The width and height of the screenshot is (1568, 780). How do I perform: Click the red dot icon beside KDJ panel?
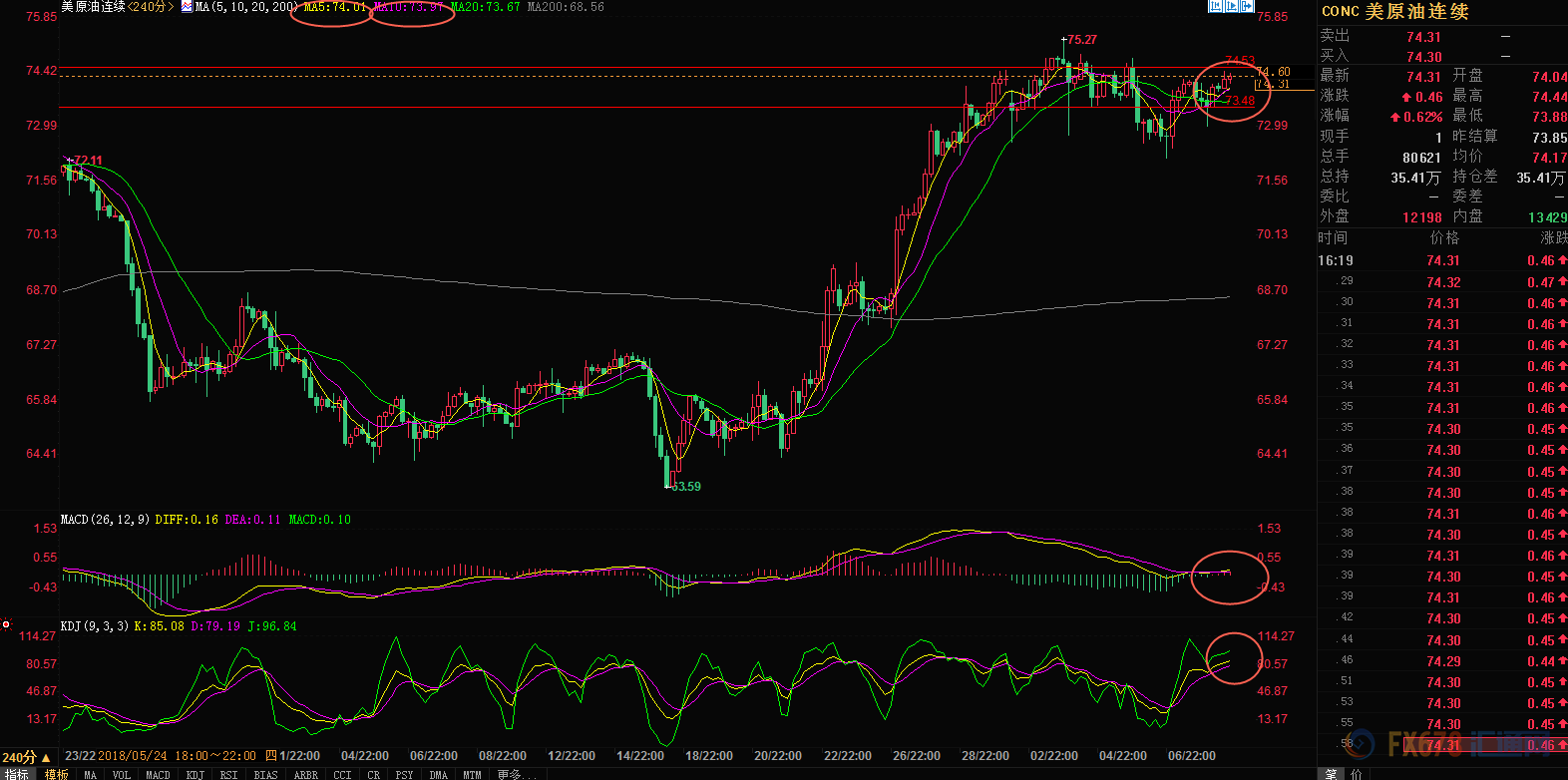point(6,625)
